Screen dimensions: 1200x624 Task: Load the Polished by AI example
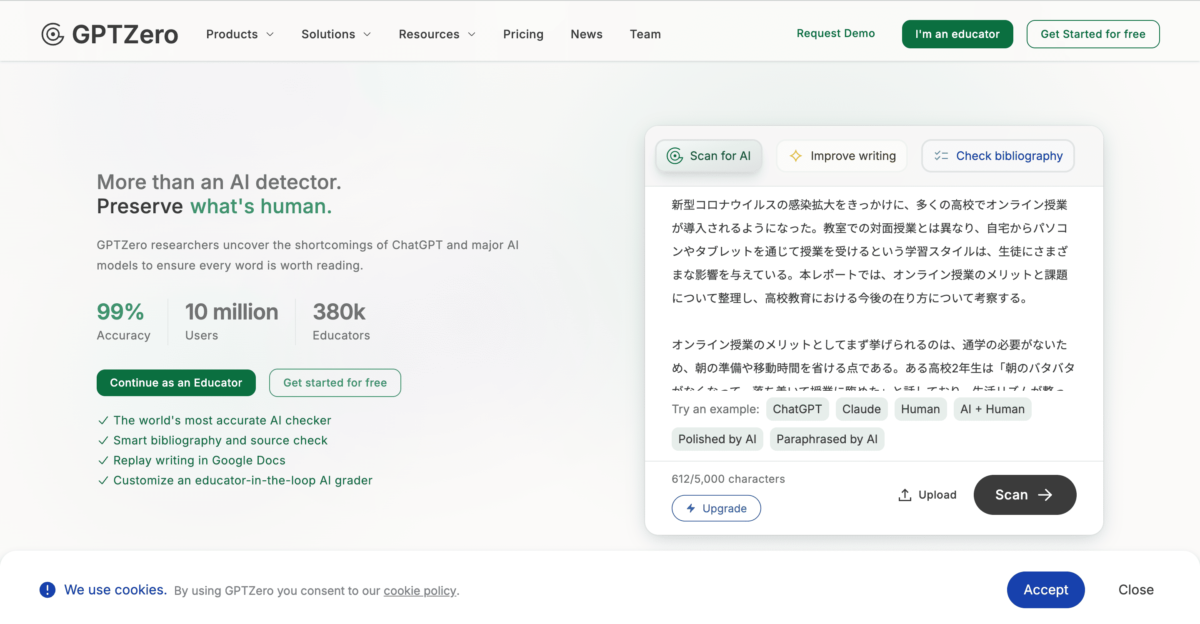[x=718, y=439]
